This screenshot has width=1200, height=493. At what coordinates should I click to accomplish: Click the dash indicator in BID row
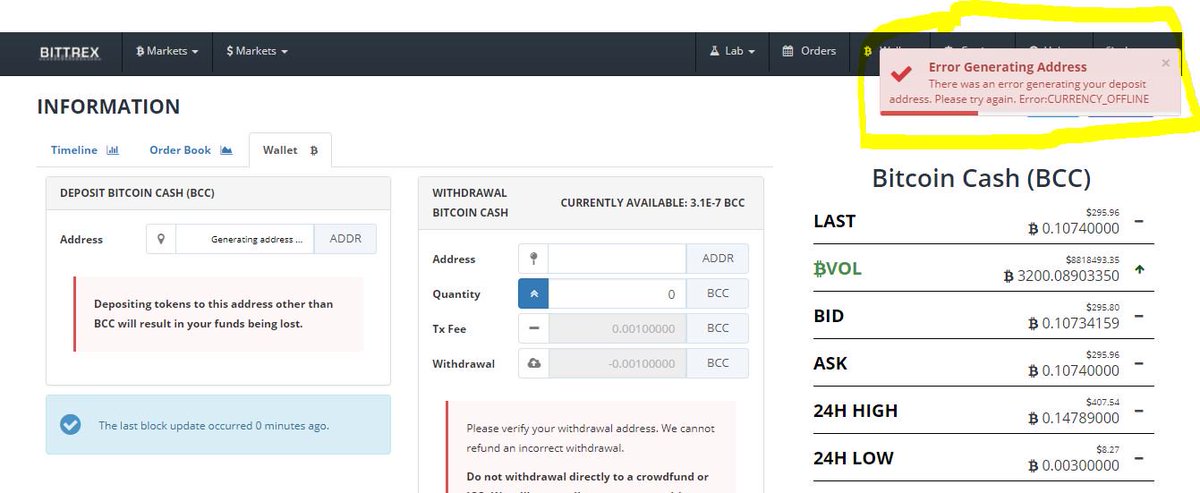point(1141,316)
